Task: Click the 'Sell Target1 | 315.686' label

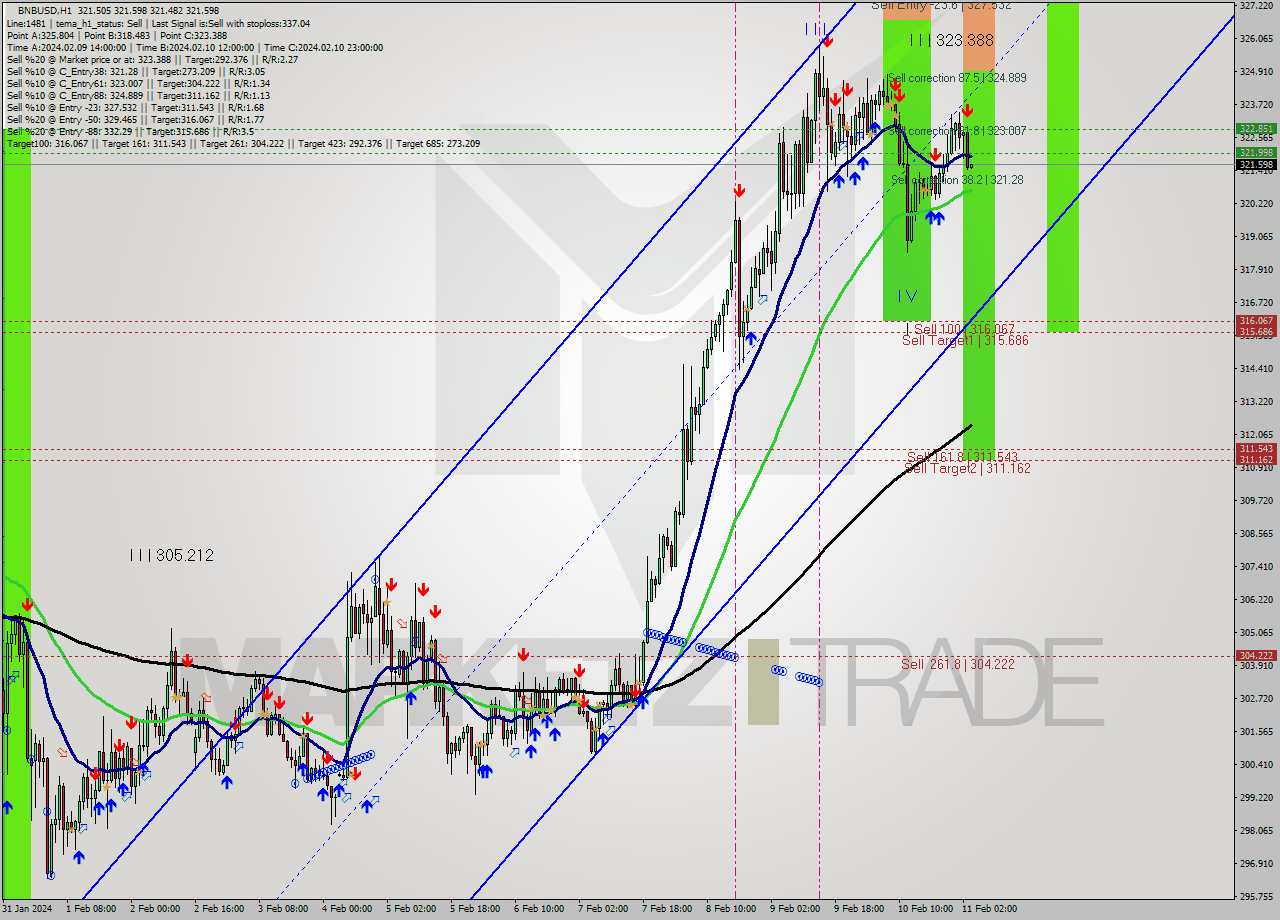Action: click(x=965, y=341)
